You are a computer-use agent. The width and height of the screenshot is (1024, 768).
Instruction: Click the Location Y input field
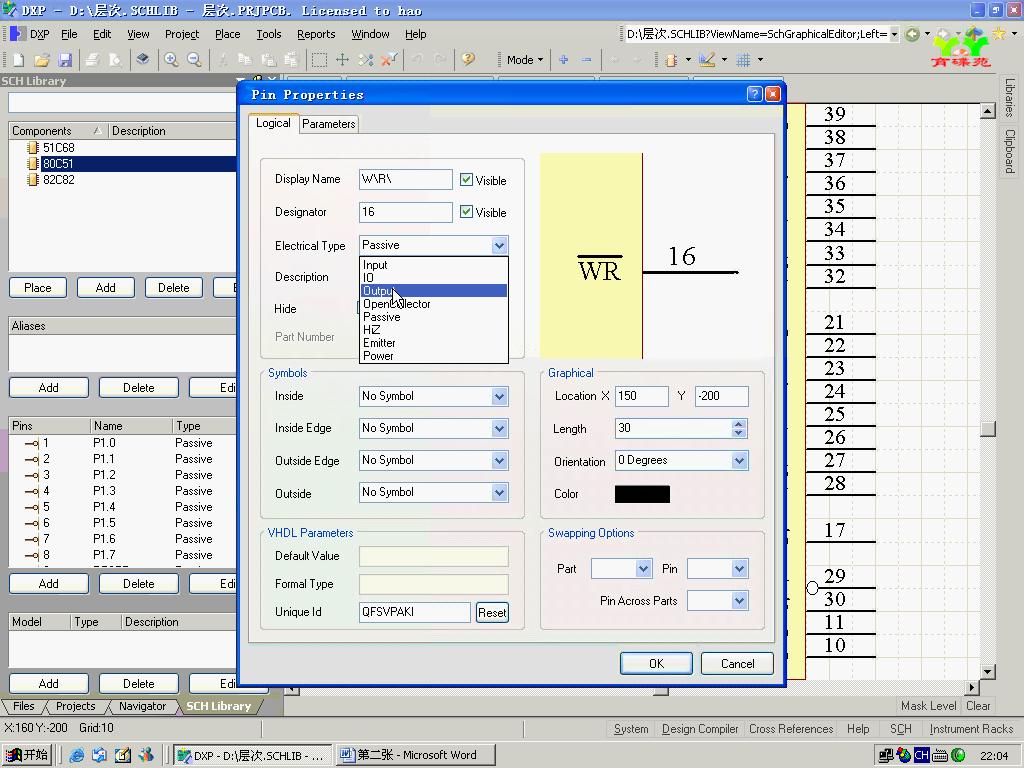point(722,396)
